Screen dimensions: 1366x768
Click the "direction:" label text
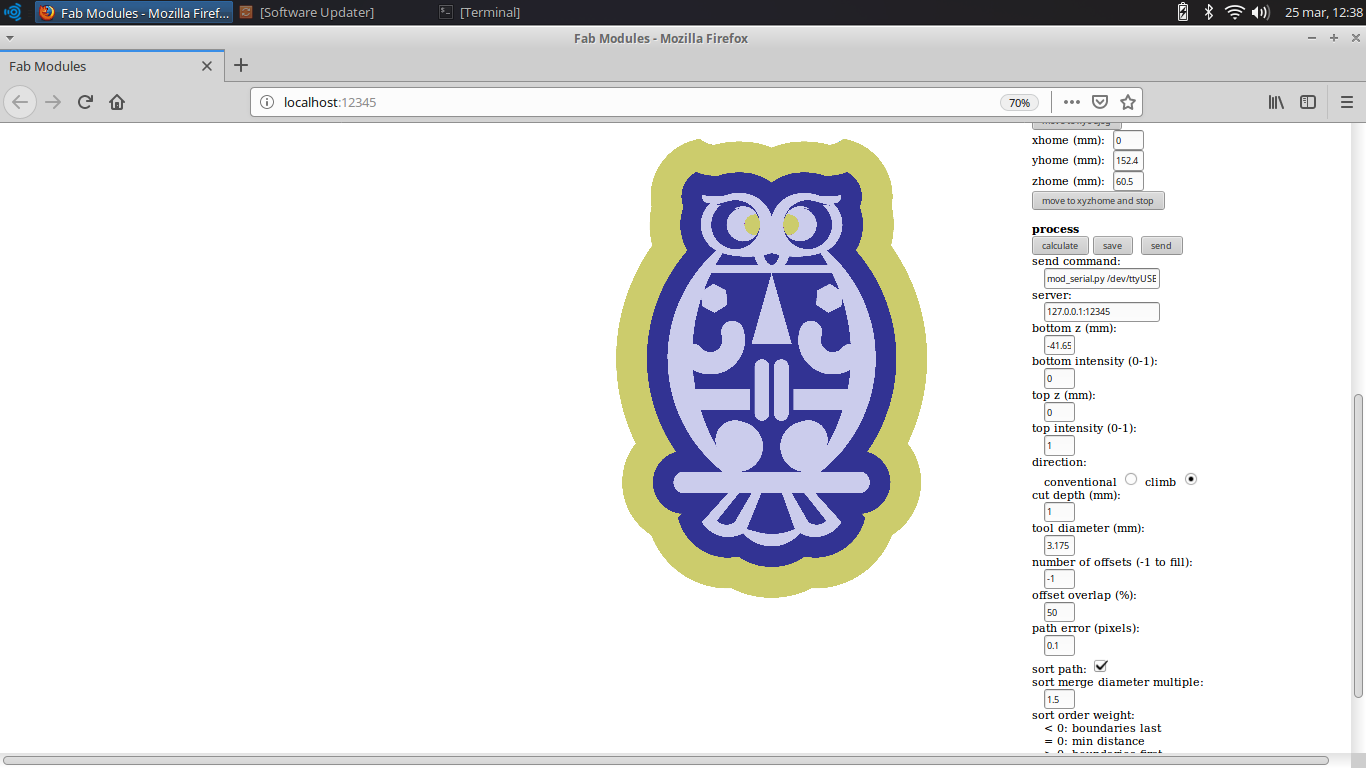[x=1059, y=462]
